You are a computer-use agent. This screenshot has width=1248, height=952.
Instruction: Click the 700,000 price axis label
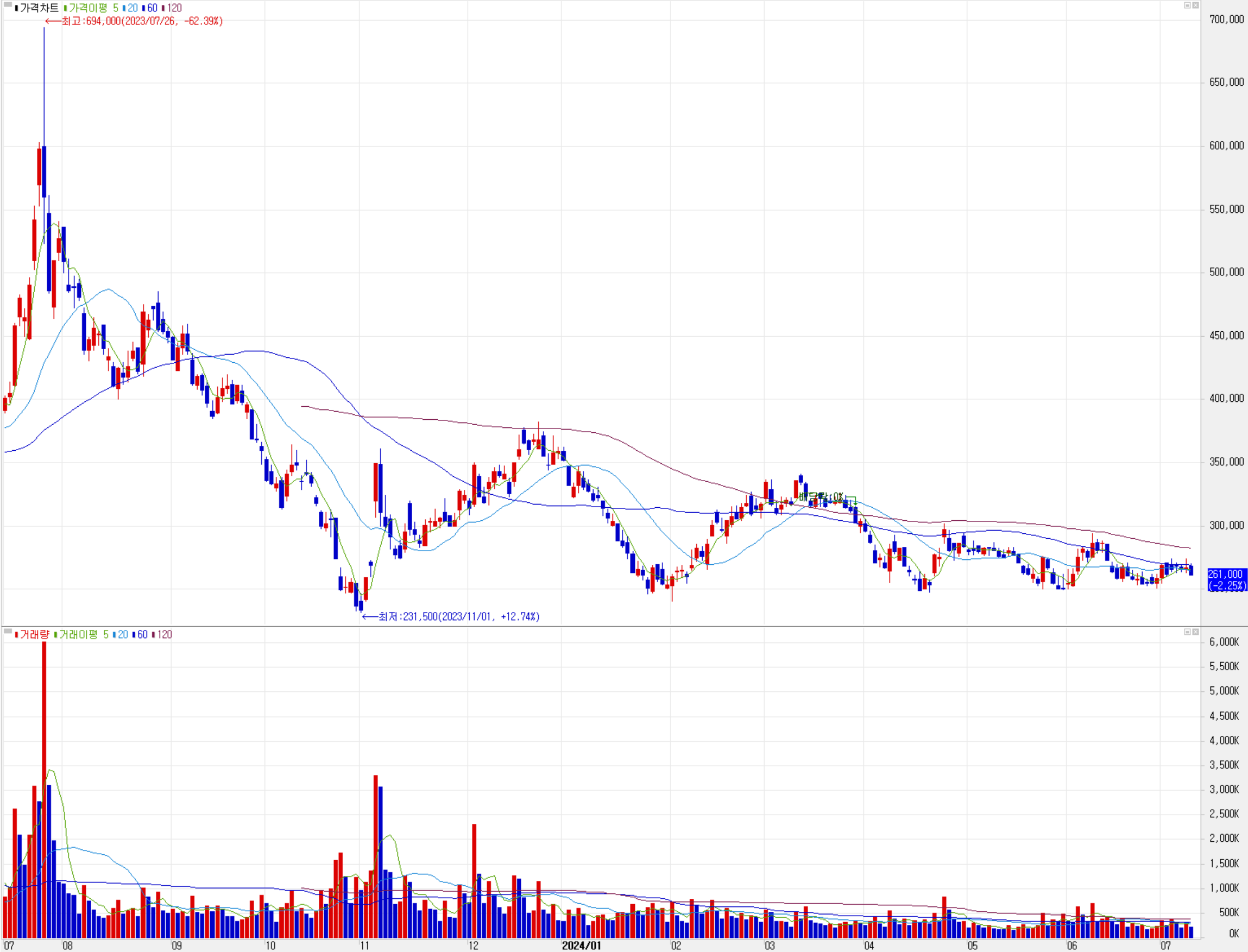1226,19
